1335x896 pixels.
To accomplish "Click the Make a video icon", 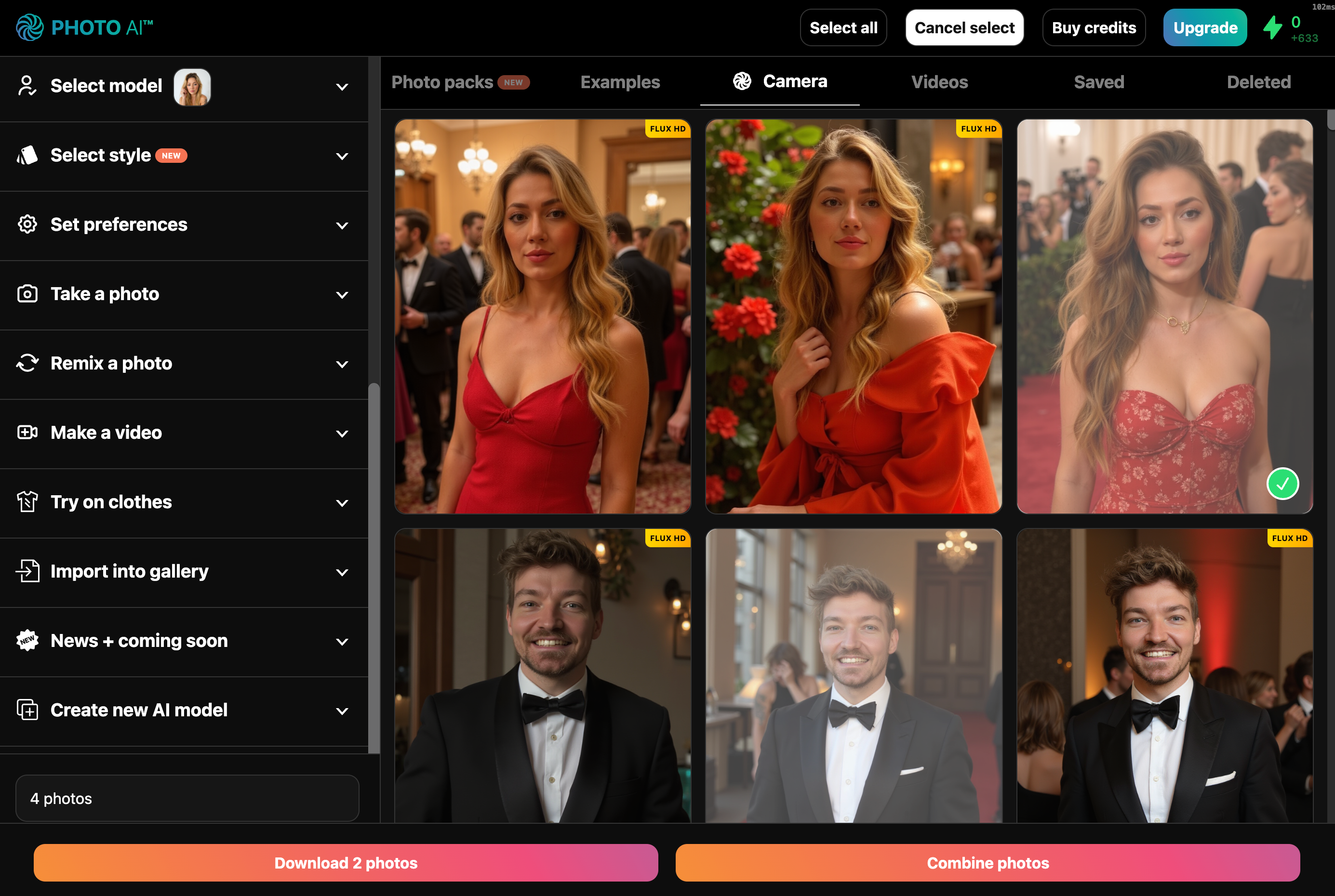I will 27,433.
